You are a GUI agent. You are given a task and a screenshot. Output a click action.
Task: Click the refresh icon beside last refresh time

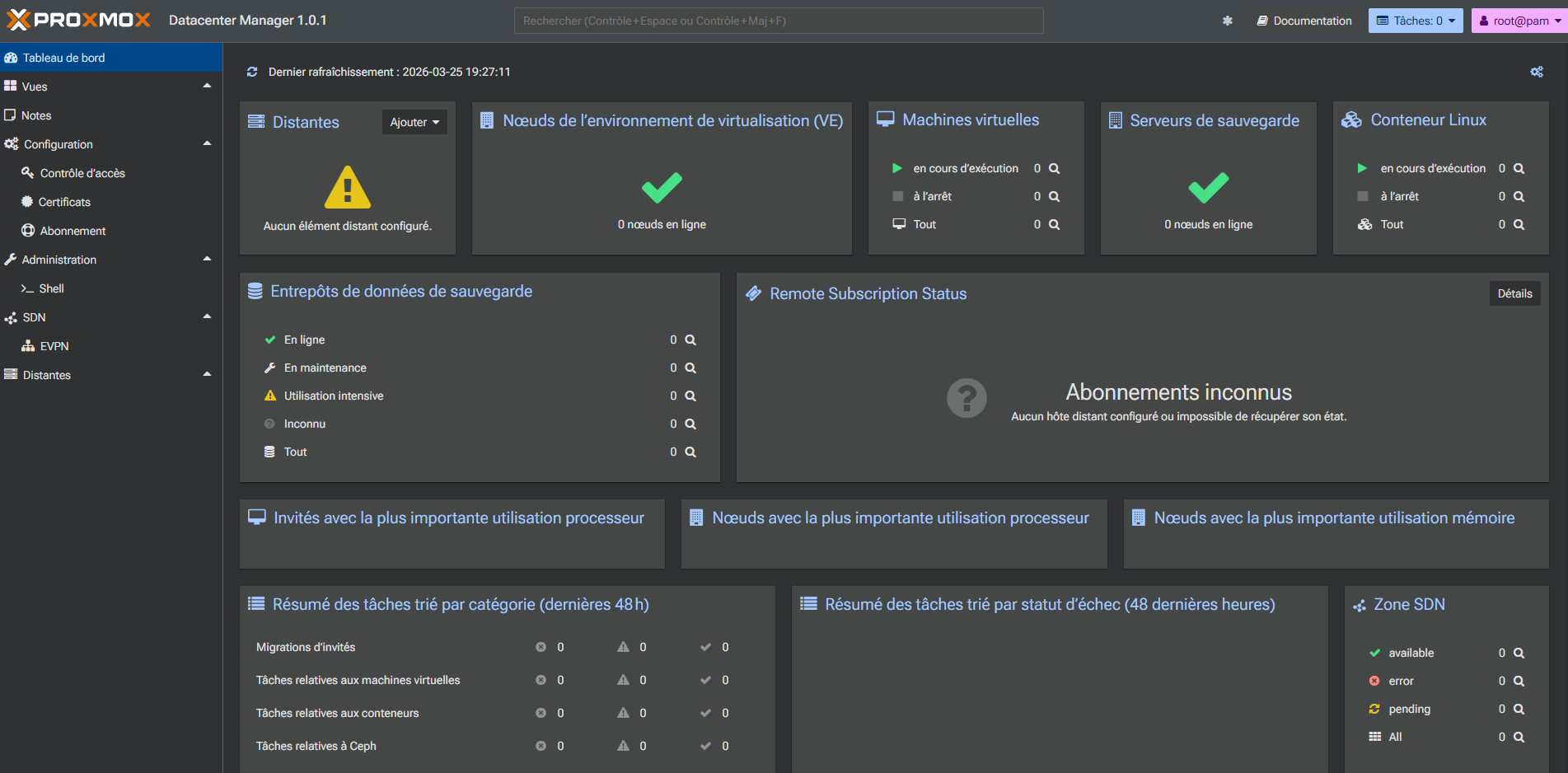tap(252, 72)
